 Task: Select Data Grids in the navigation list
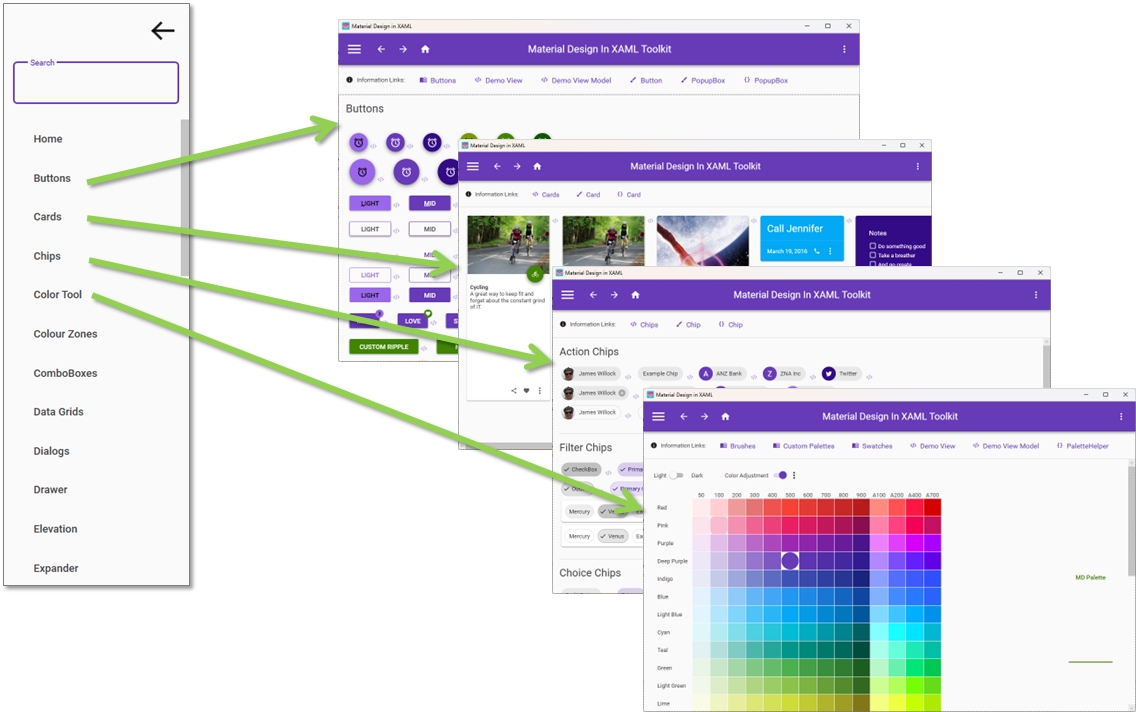[x=58, y=412]
